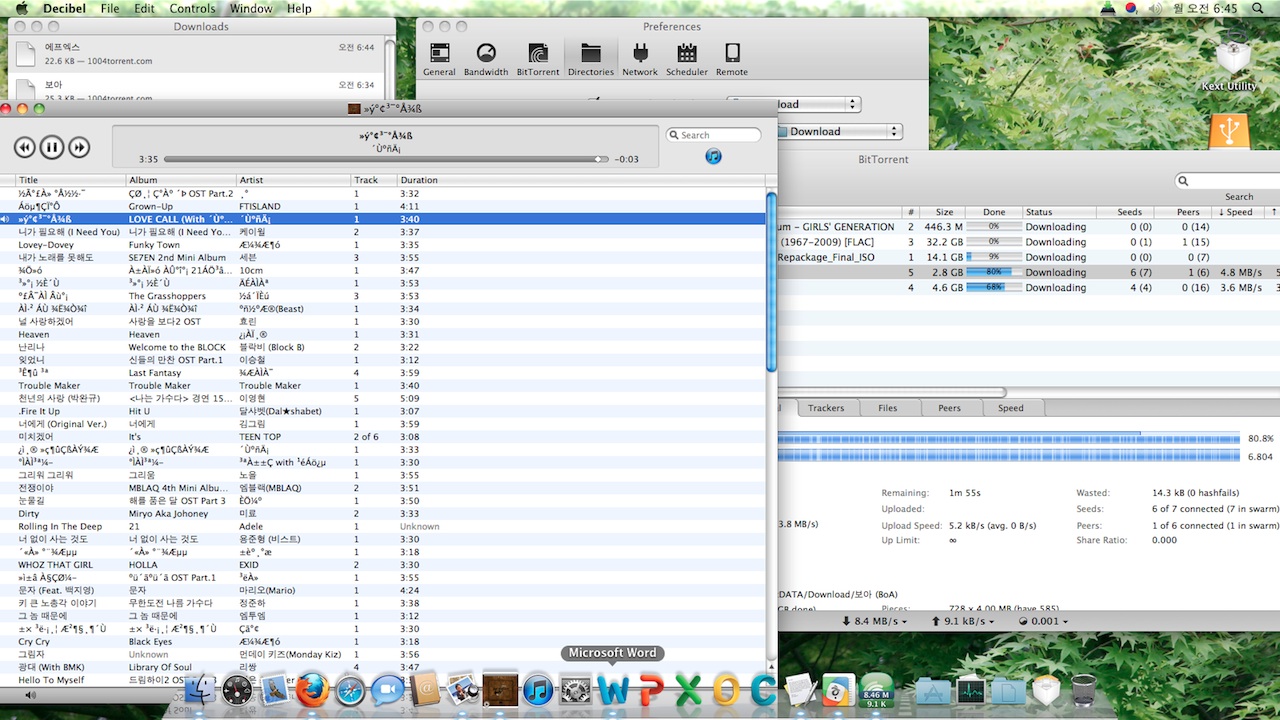Click the system volume icon in menu bar
Image resolution: width=1280 pixels, height=720 pixels.
1156,8
